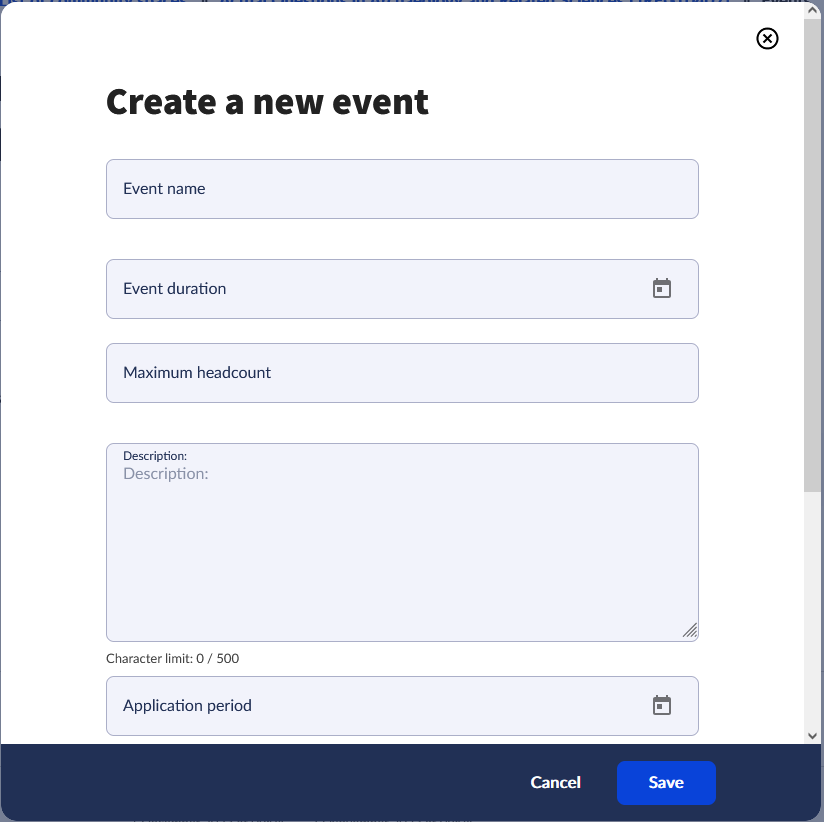The height and width of the screenshot is (822, 824).
Task: Cancel creating the event
Action: pos(555,783)
